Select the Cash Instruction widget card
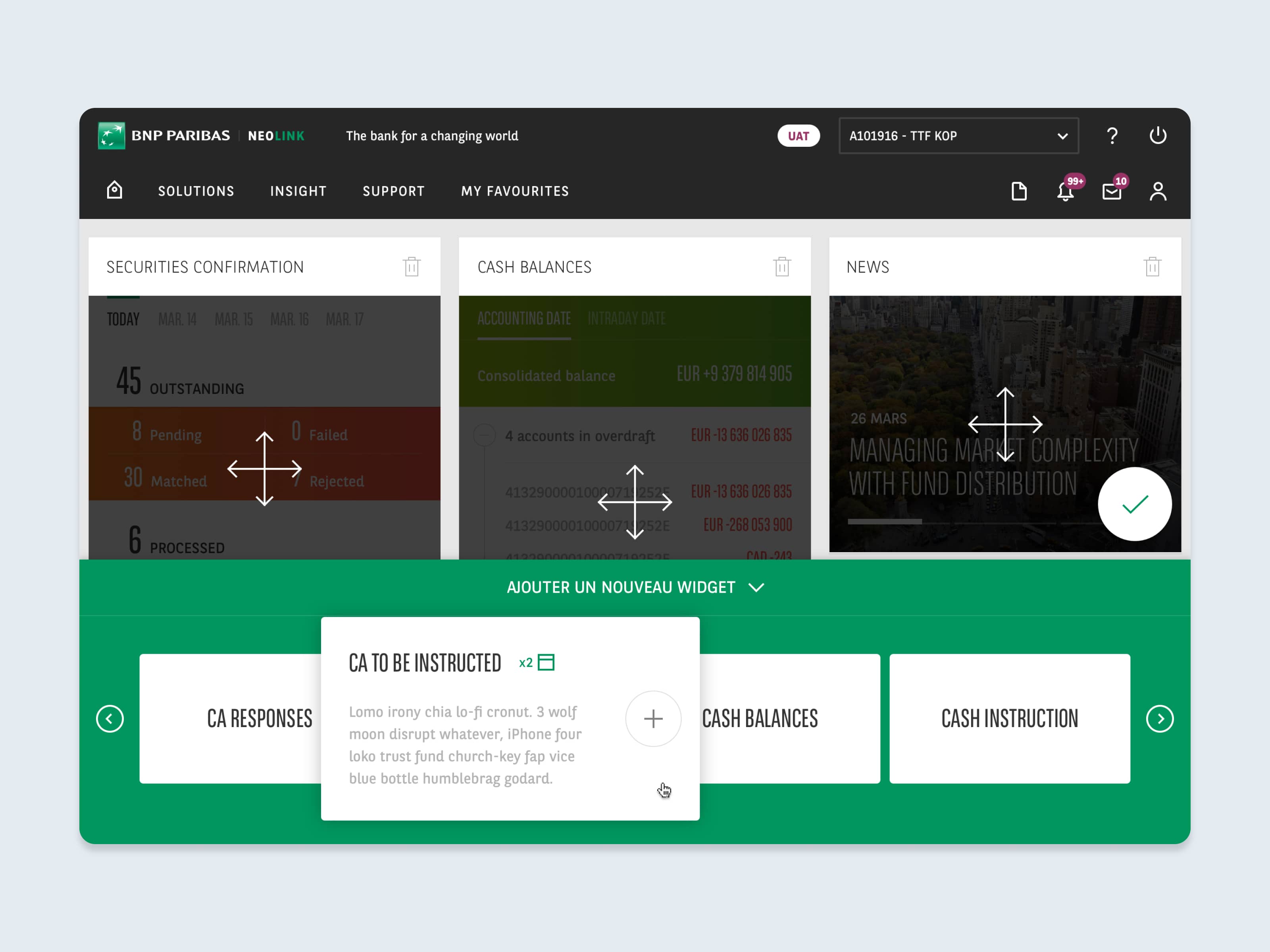 [1009, 718]
